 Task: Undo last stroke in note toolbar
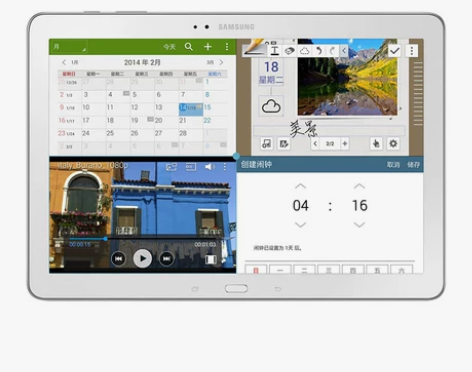click(x=319, y=51)
